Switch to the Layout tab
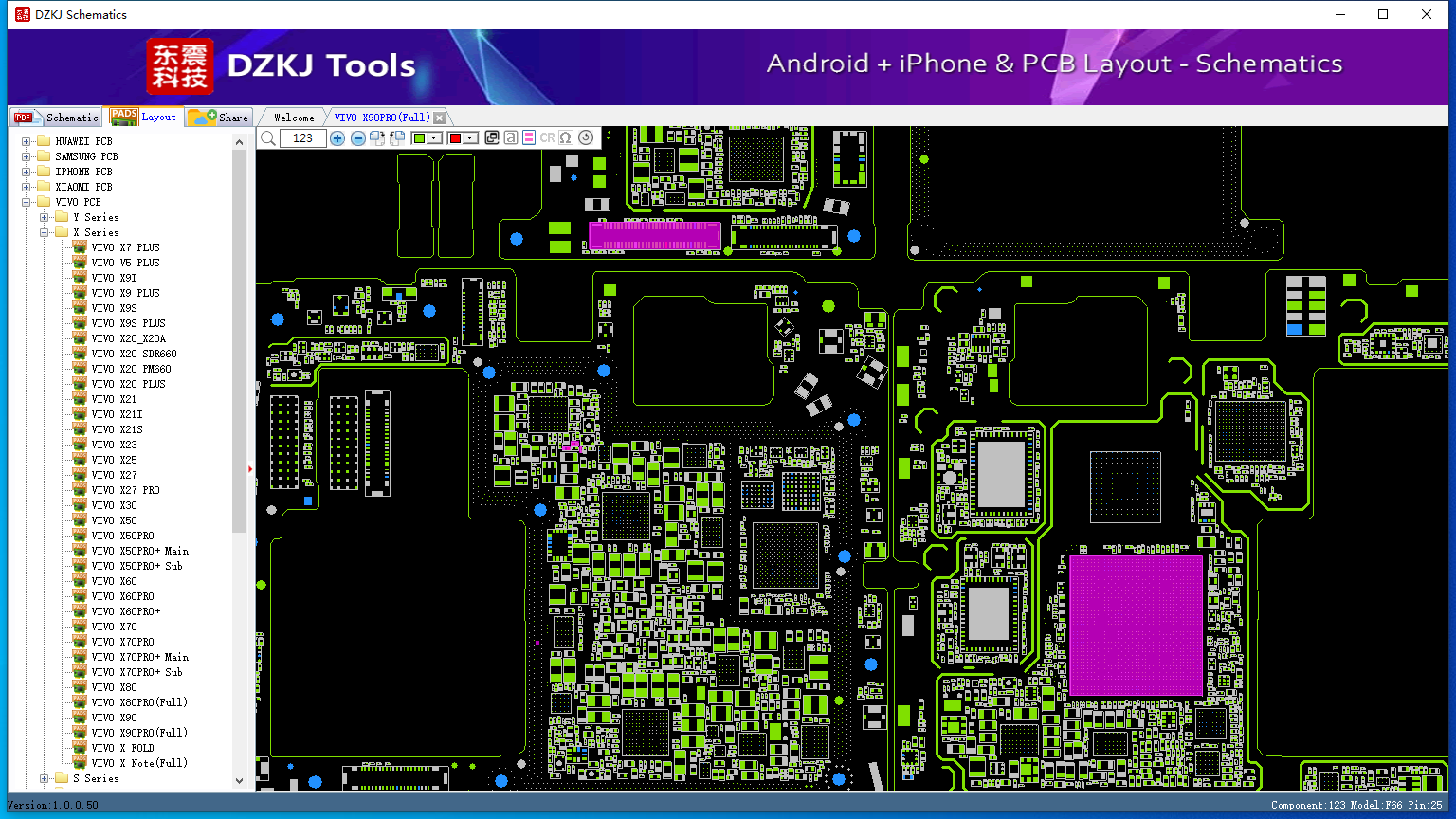Viewport: 1456px width, 819px height. (x=143, y=117)
